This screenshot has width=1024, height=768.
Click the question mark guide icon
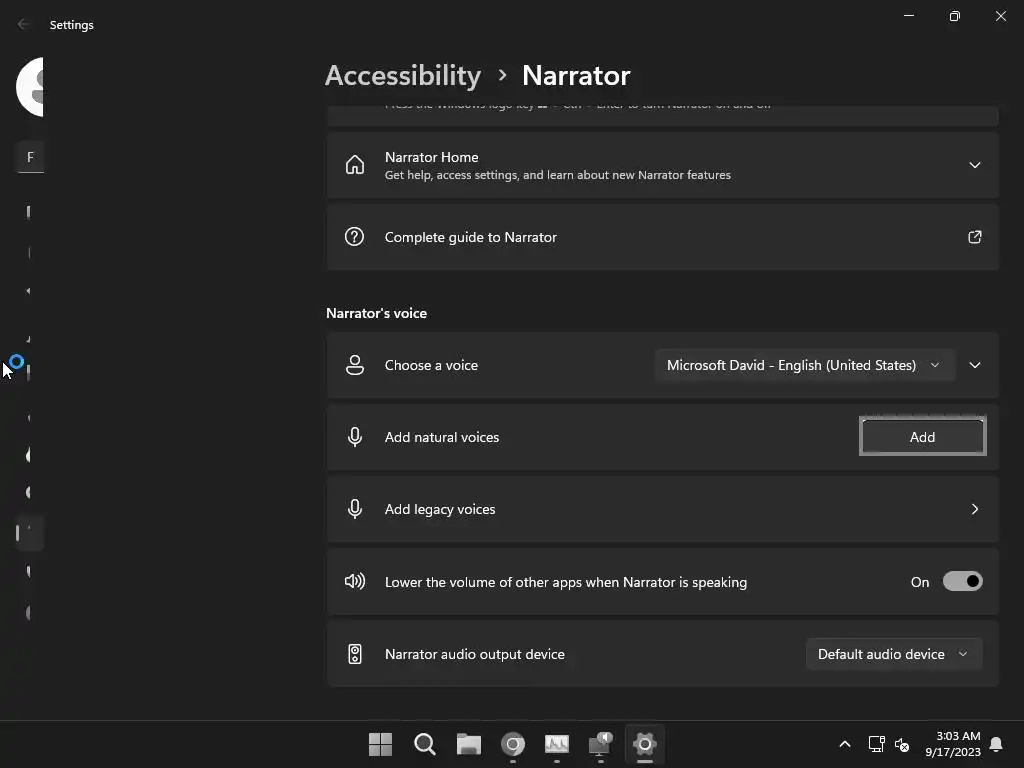[355, 236]
